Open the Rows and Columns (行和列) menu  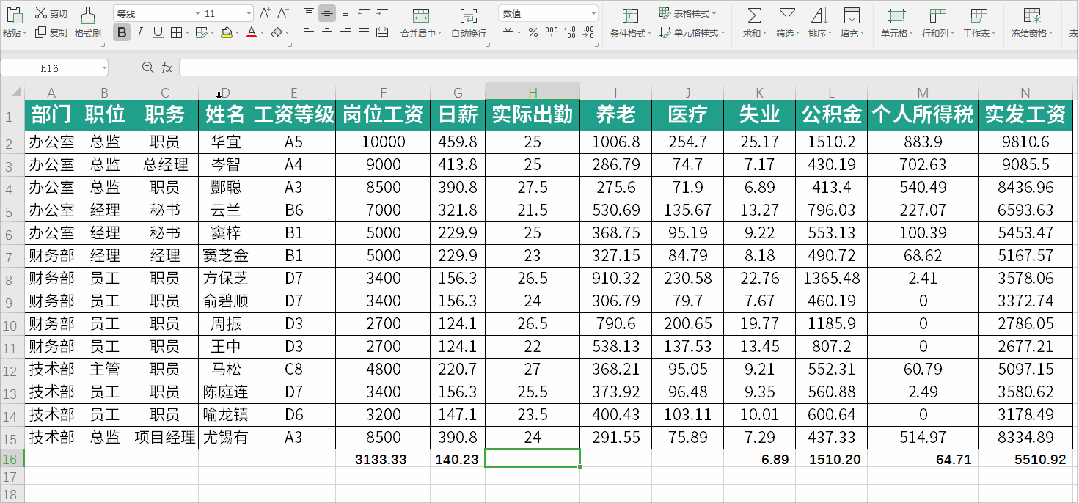(937, 21)
